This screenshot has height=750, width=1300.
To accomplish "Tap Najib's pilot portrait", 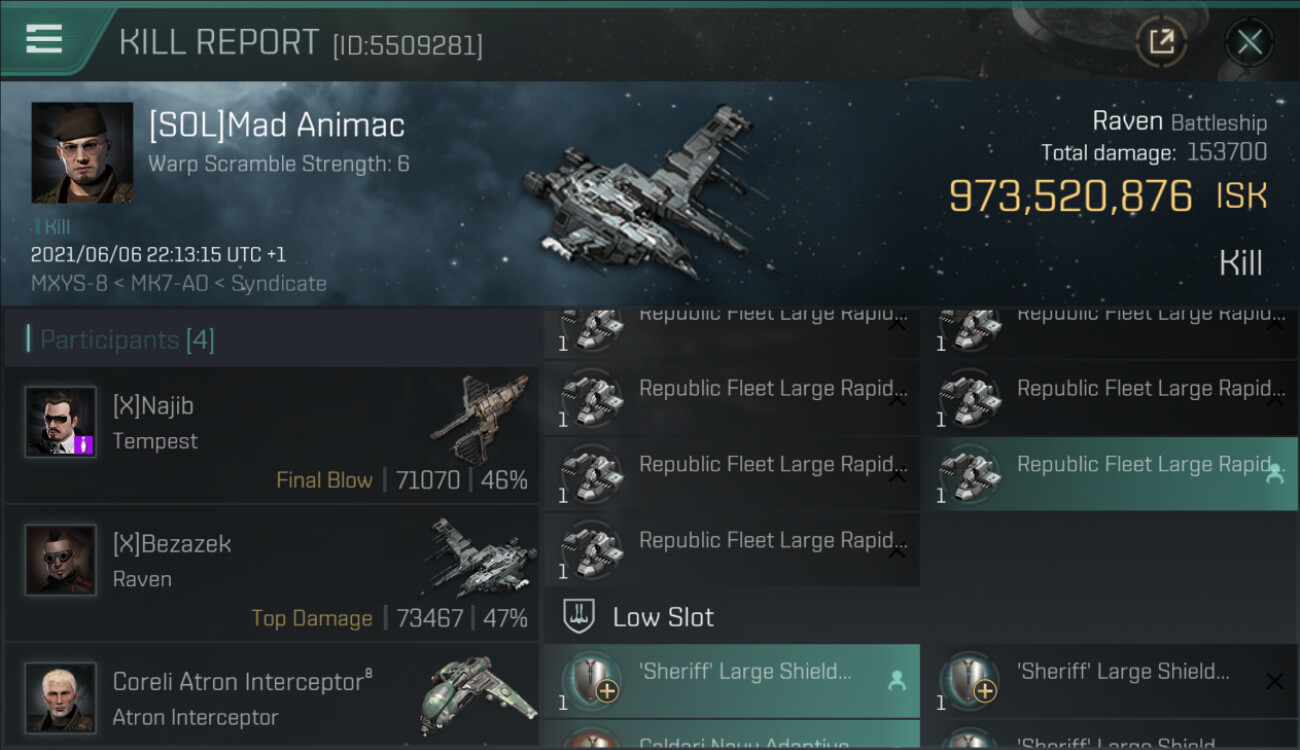I will click(x=61, y=422).
